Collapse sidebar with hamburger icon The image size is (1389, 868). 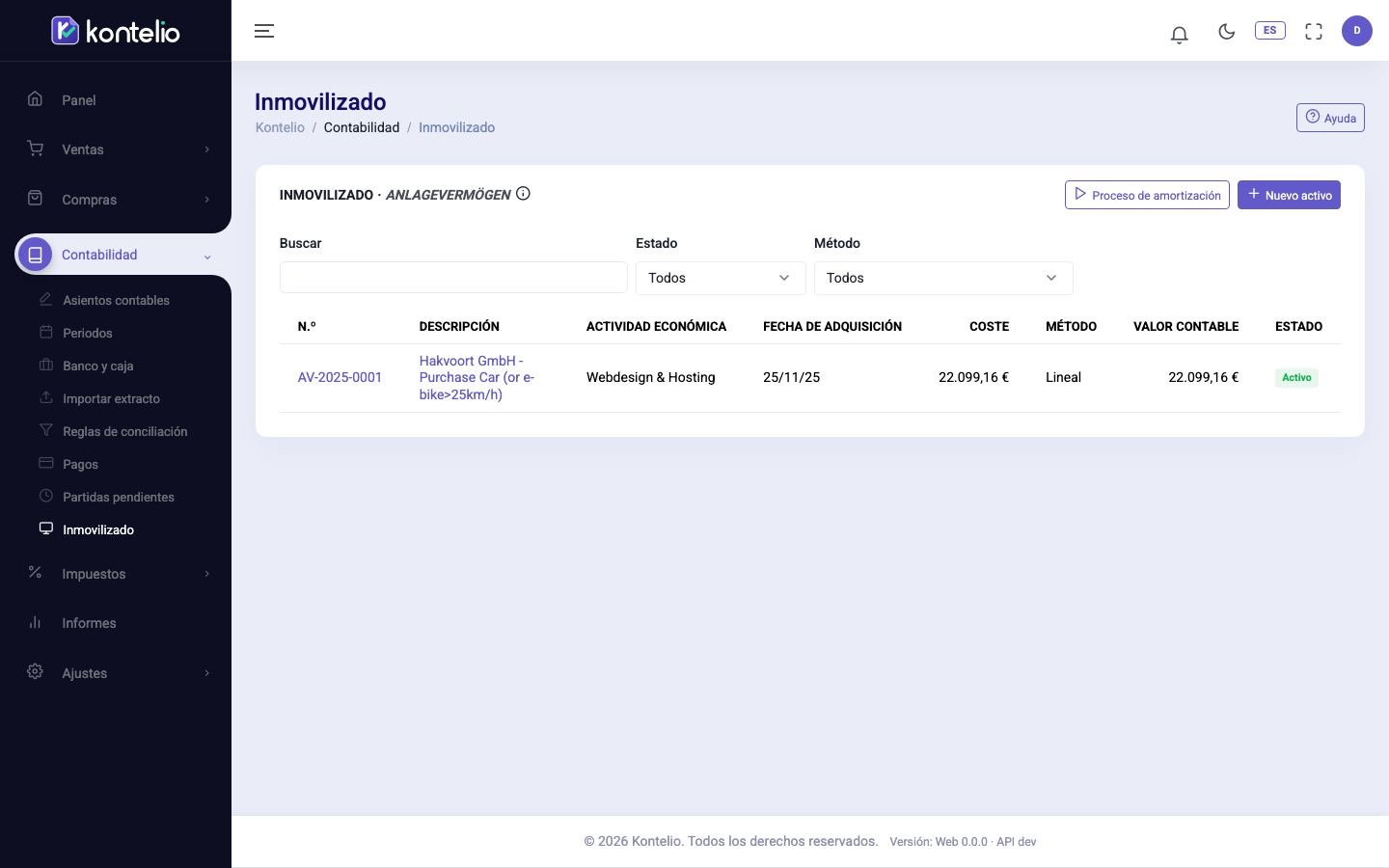[x=264, y=31]
